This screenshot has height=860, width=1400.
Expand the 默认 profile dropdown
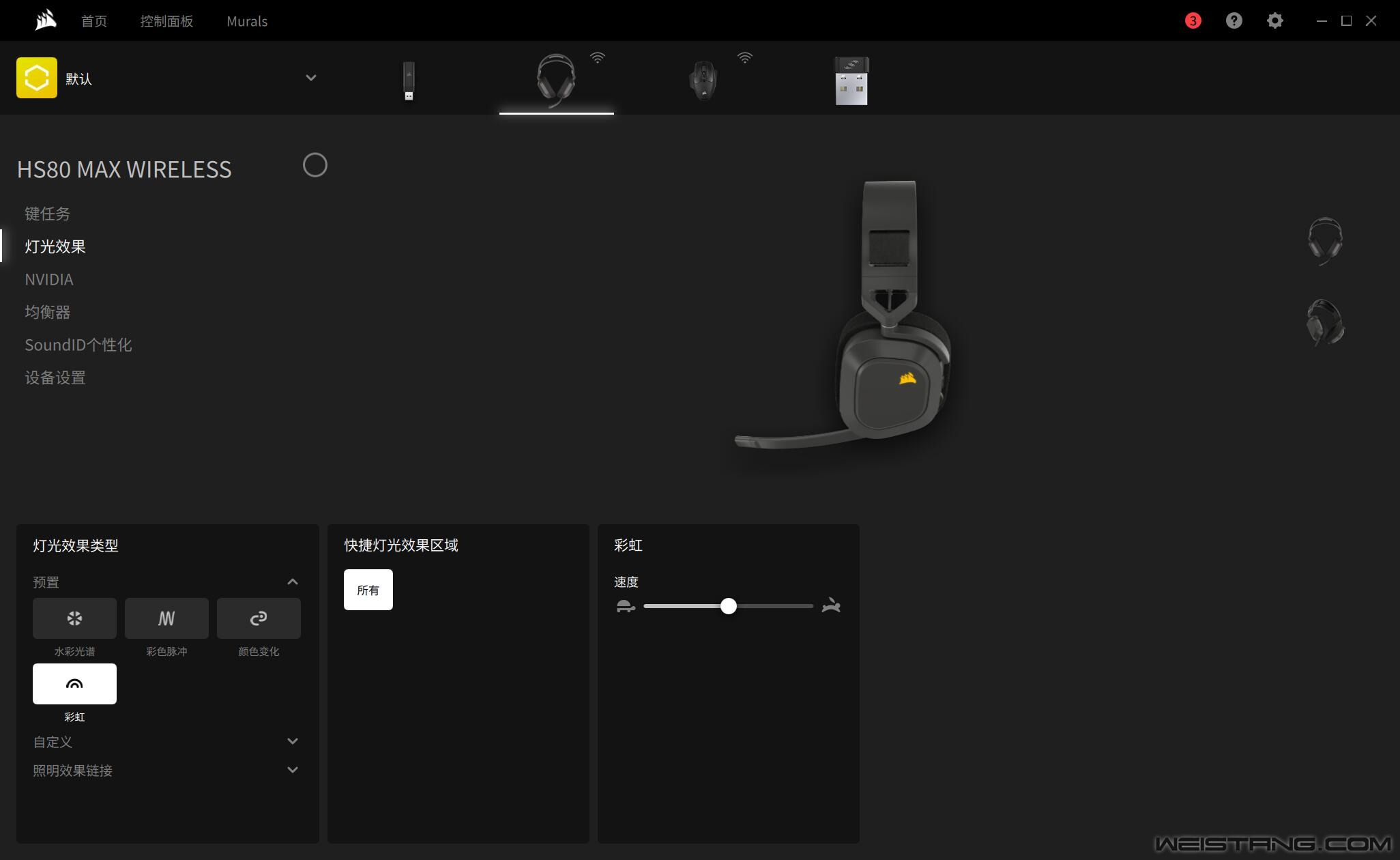(311, 78)
